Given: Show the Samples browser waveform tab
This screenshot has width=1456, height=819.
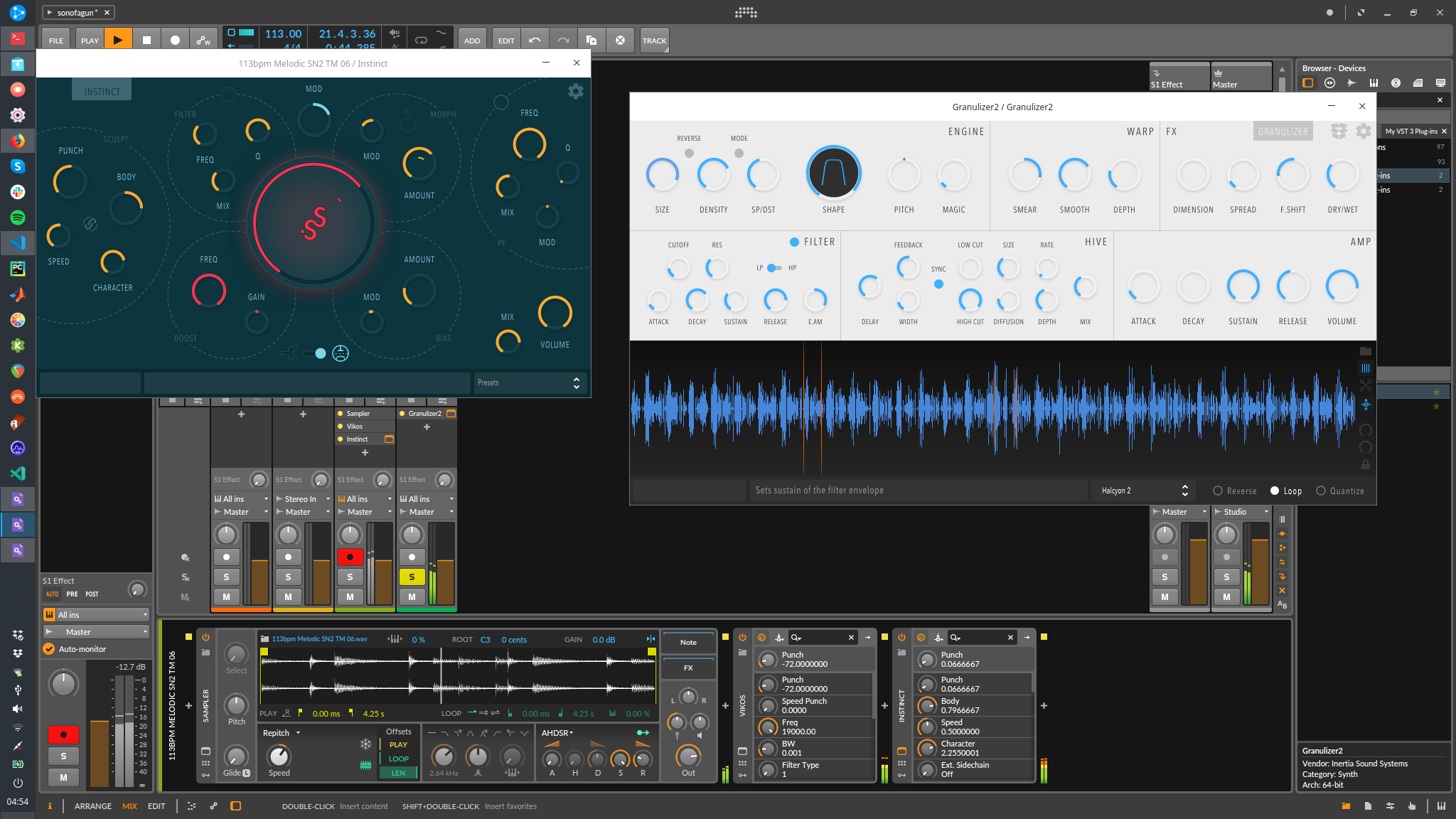Looking at the screenshot, I should 1351,83.
